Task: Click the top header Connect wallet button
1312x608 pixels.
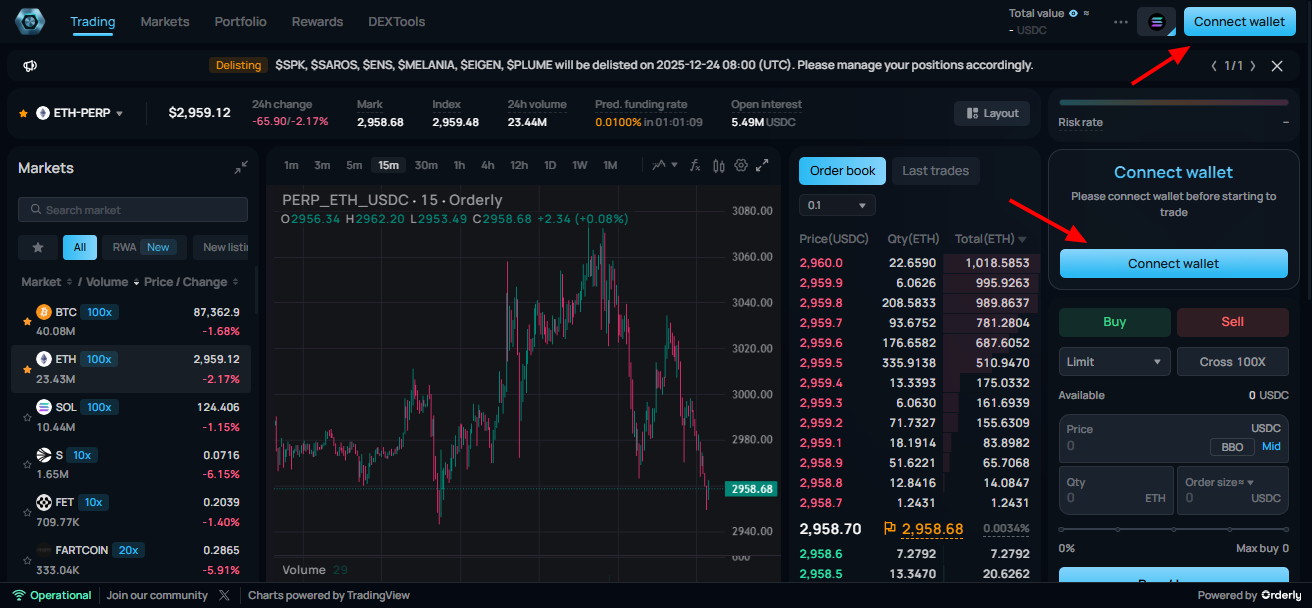Action: (x=1239, y=22)
